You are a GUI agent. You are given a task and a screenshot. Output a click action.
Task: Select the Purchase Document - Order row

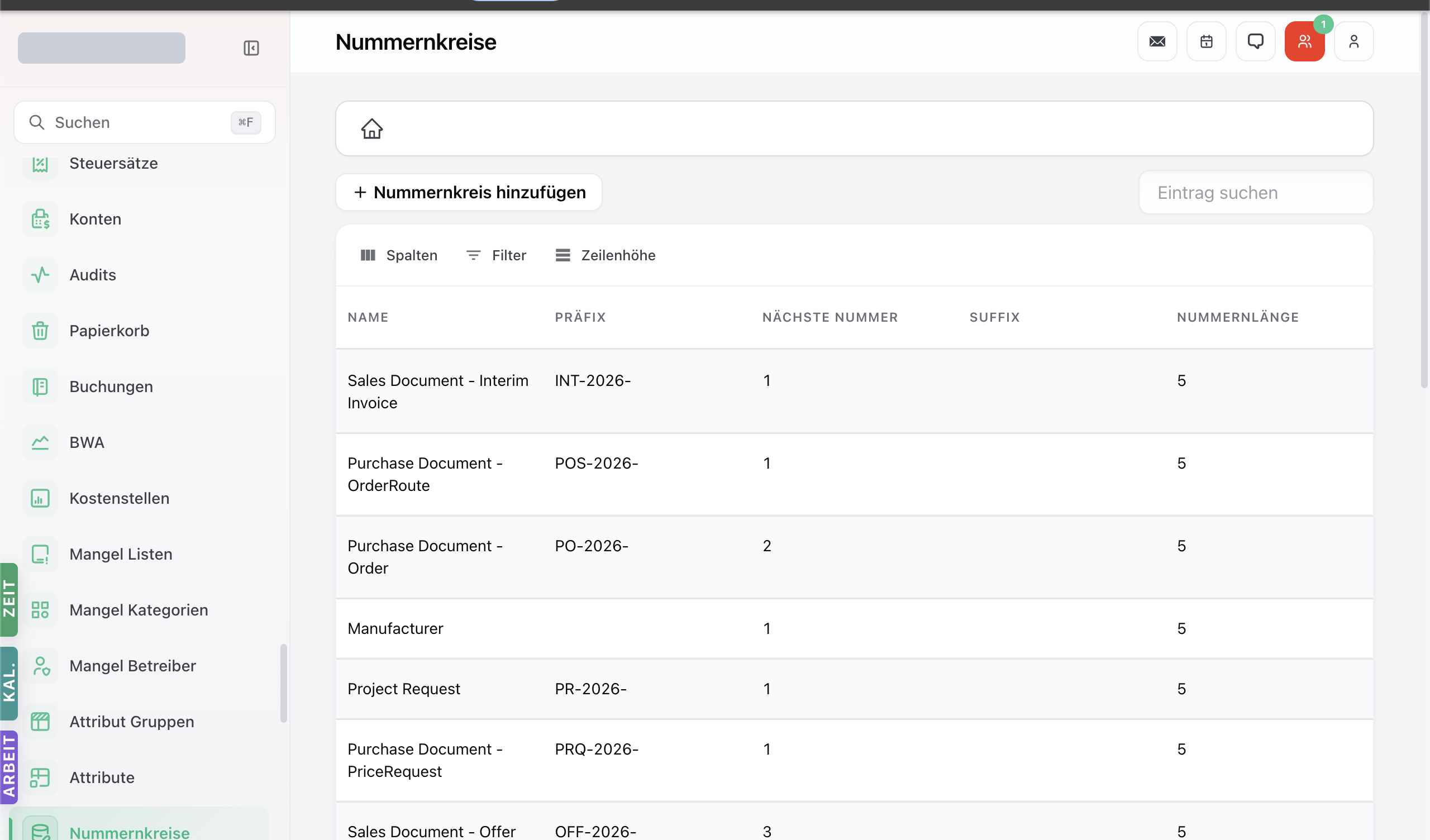click(x=854, y=557)
